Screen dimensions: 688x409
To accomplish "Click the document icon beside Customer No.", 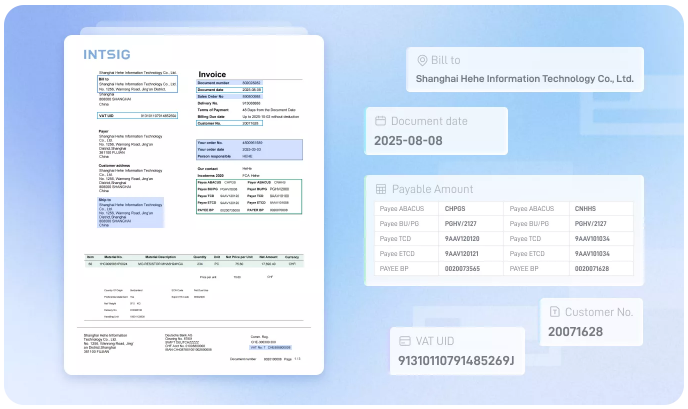I will (555, 312).
